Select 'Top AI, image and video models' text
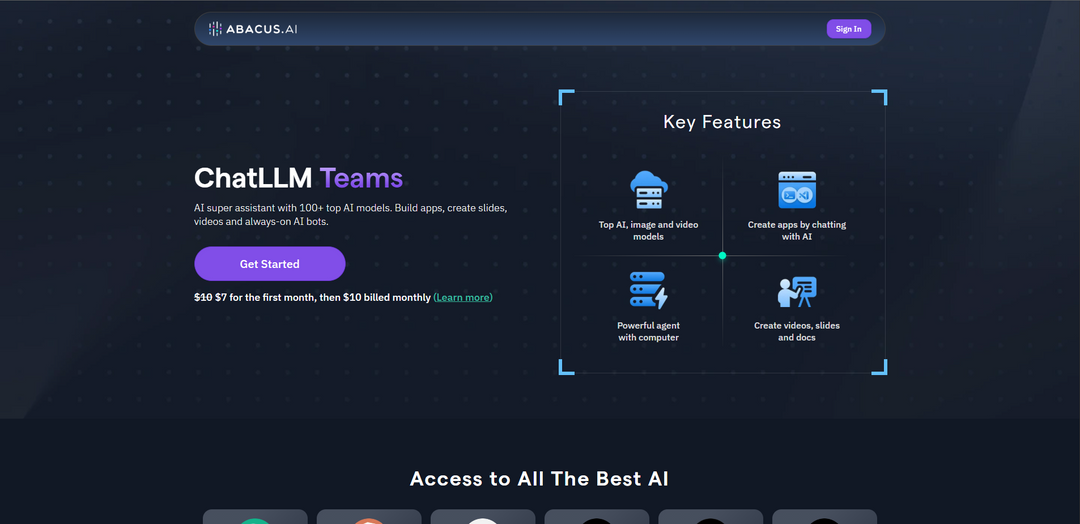 pos(648,231)
